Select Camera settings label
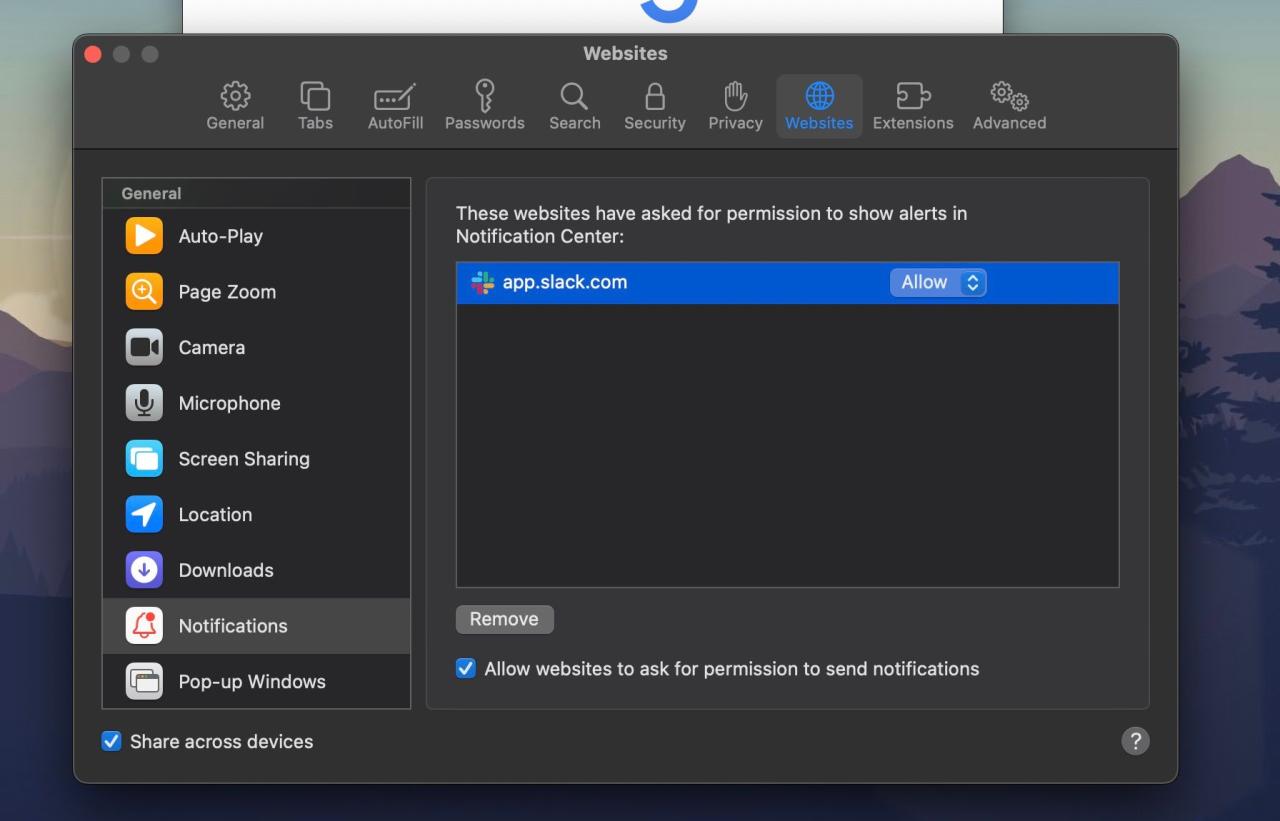The height and width of the screenshot is (821, 1280). [212, 347]
